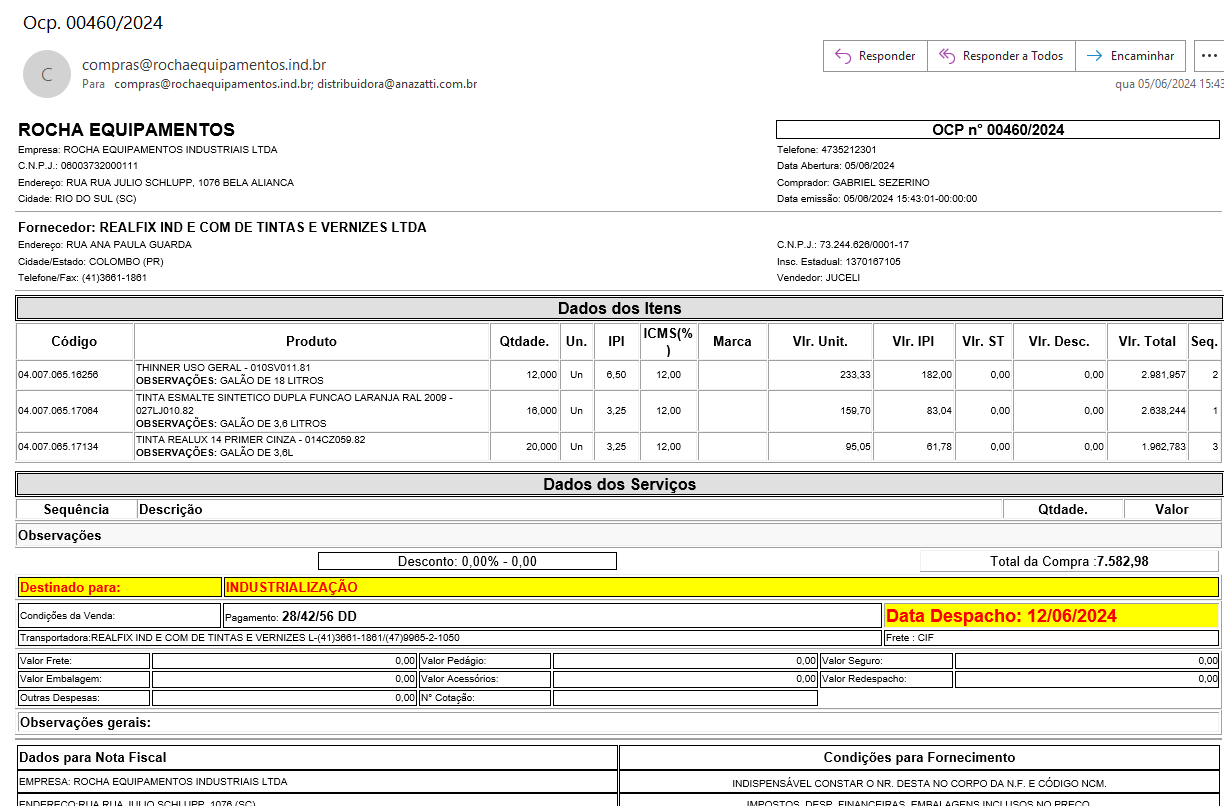1224x806 pixels.
Task: Click product code 04.007.065.17134
Action: [x=58, y=447]
